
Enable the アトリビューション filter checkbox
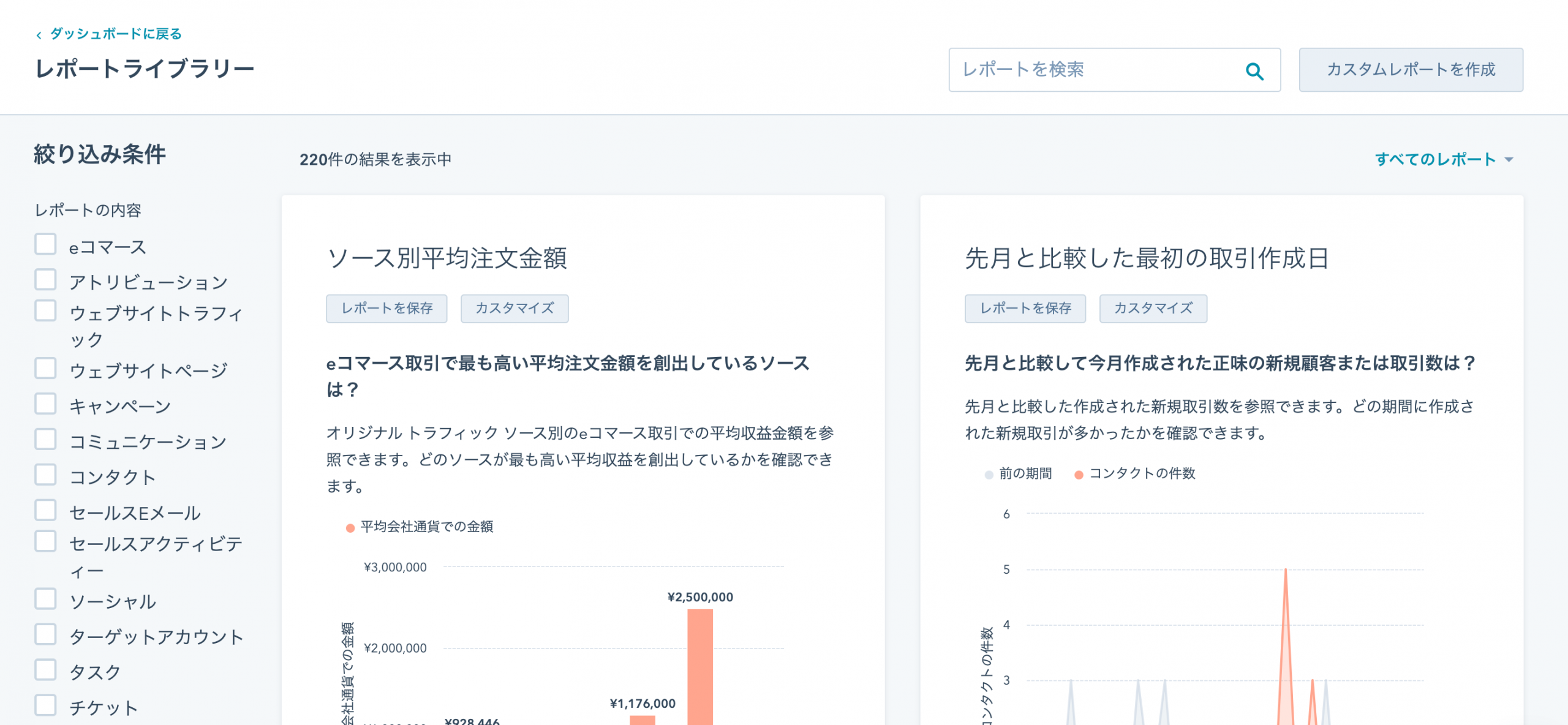pyautogui.click(x=45, y=279)
